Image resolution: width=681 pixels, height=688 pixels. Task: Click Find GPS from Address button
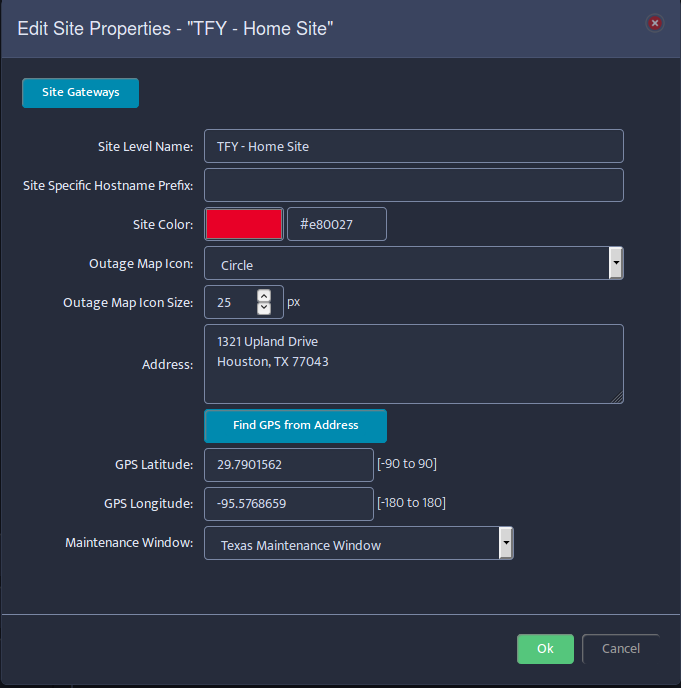click(295, 426)
